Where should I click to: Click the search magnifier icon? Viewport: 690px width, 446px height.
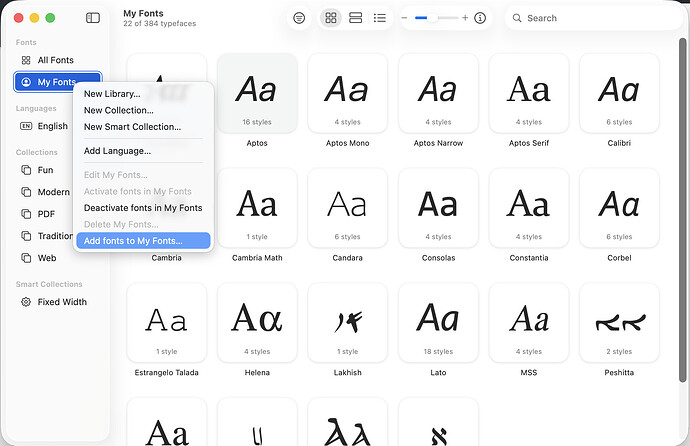tap(517, 18)
